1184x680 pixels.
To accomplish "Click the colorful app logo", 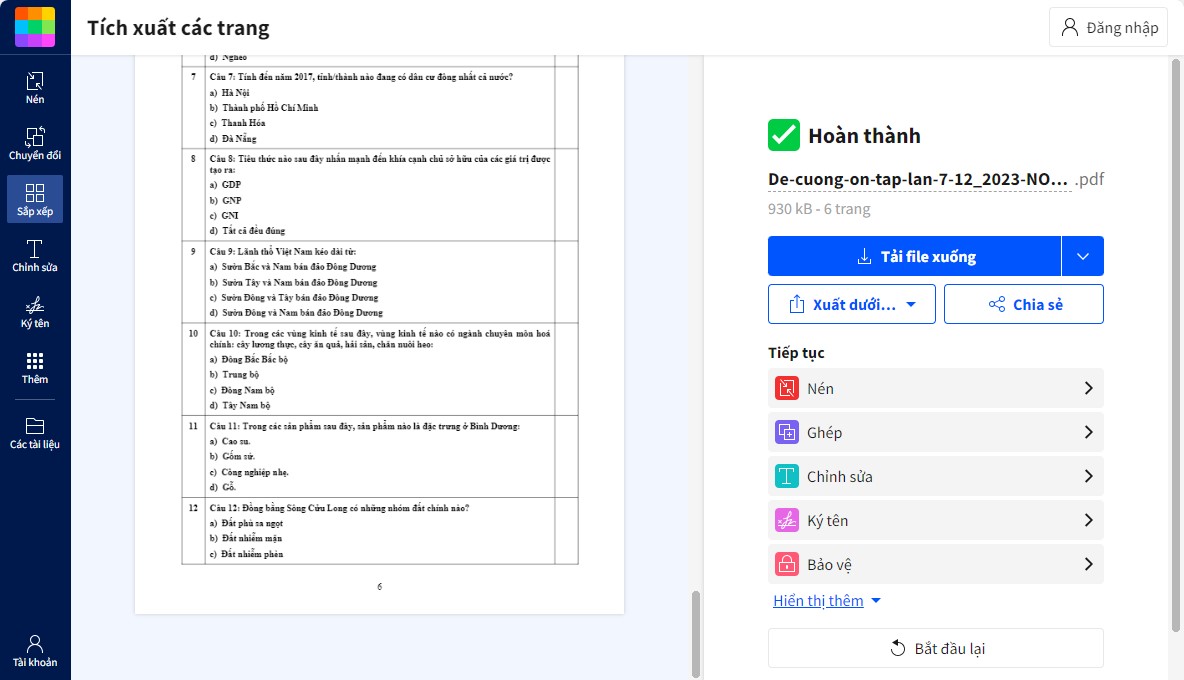I will pos(35,27).
